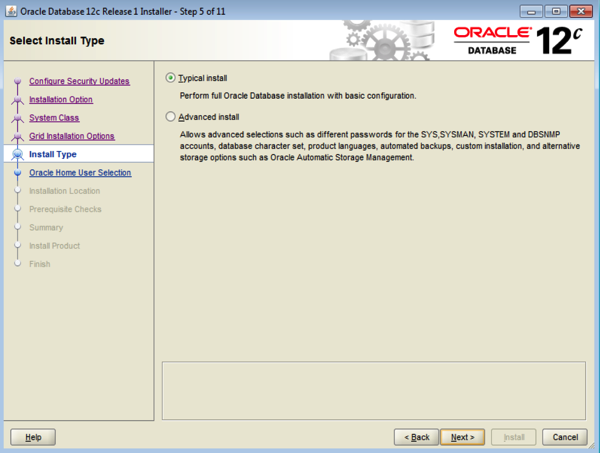Click the Typical install description text
The width and height of the screenshot is (600, 453).
point(298,96)
